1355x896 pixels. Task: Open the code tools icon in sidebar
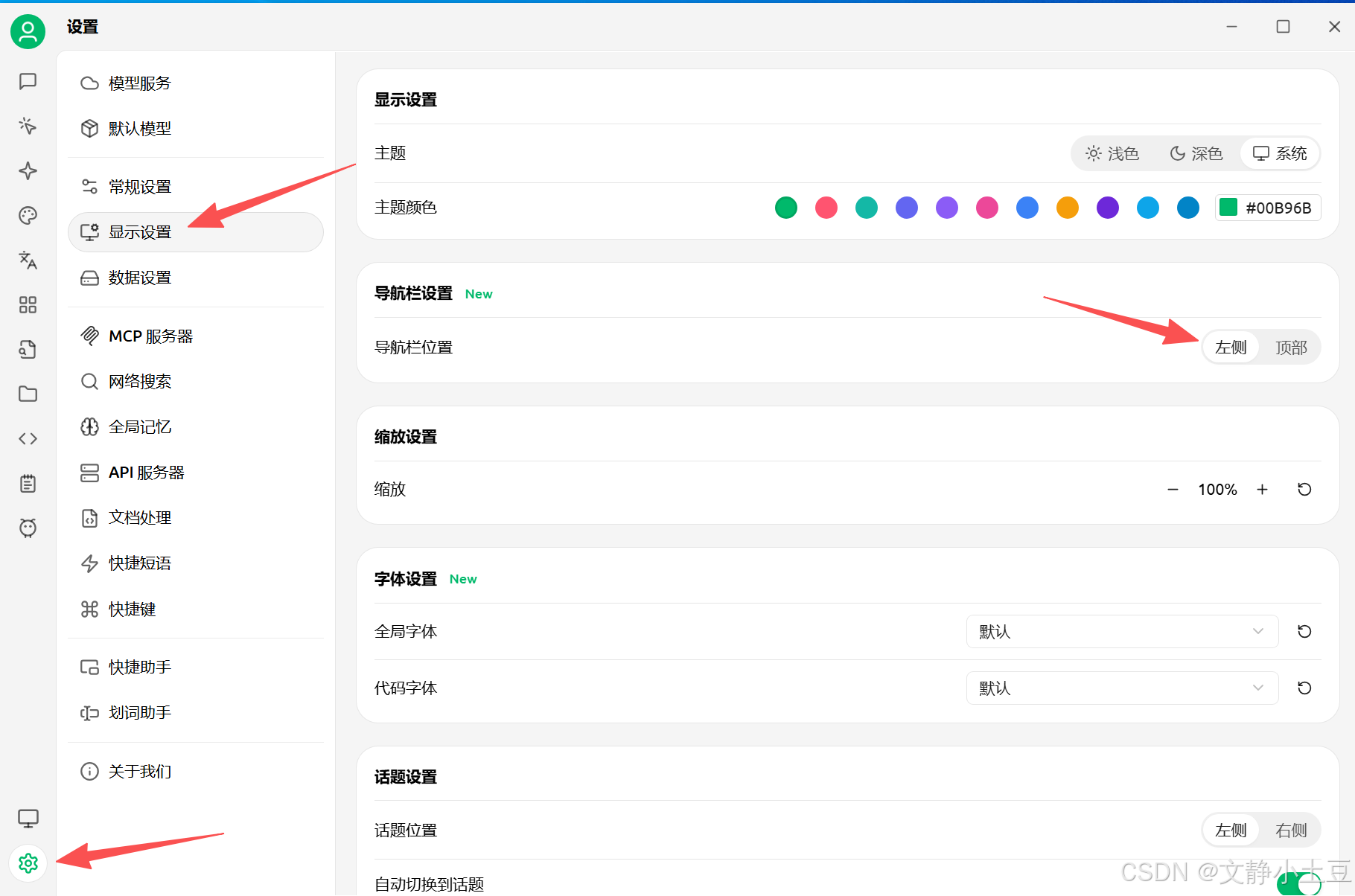pos(28,439)
